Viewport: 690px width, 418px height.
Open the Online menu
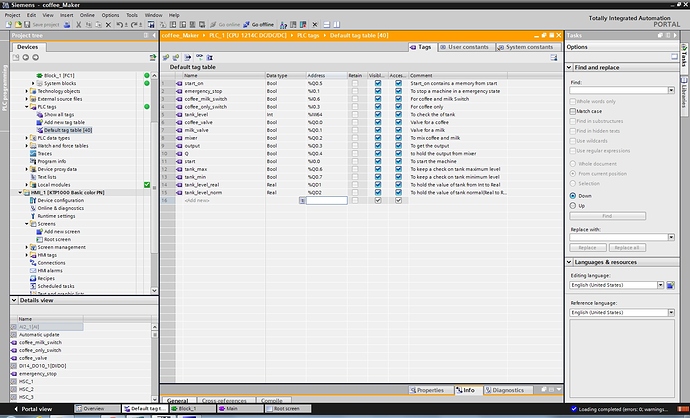tap(87, 15)
